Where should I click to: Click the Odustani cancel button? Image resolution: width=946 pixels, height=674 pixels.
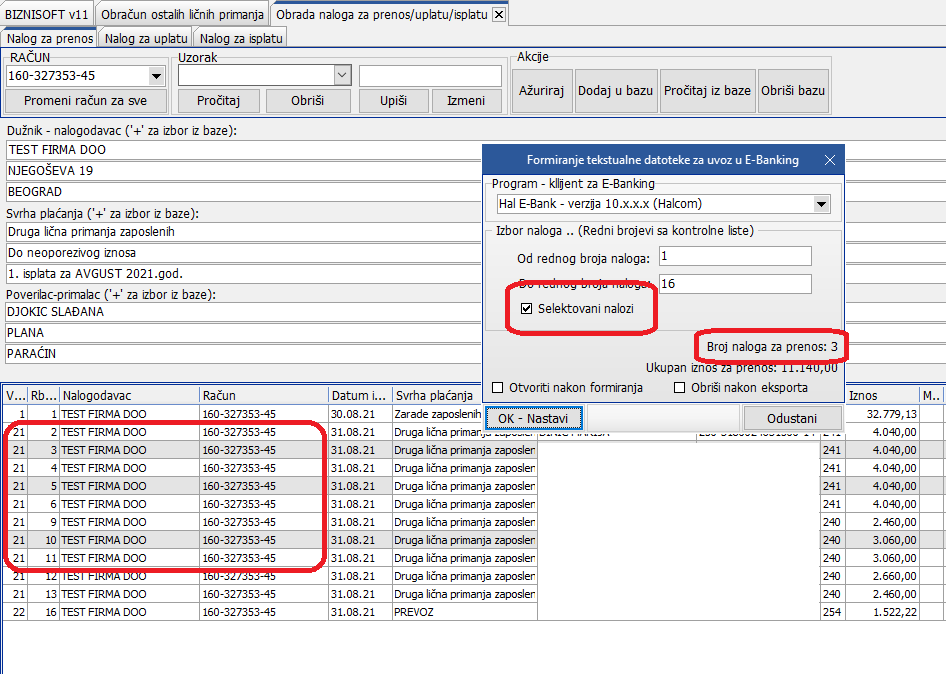pyautogui.click(x=791, y=419)
